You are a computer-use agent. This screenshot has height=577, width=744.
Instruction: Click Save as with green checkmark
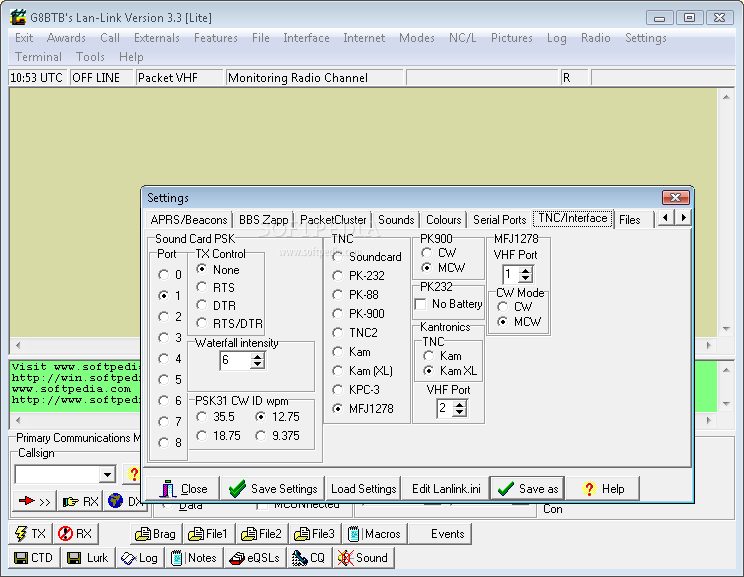pos(528,489)
